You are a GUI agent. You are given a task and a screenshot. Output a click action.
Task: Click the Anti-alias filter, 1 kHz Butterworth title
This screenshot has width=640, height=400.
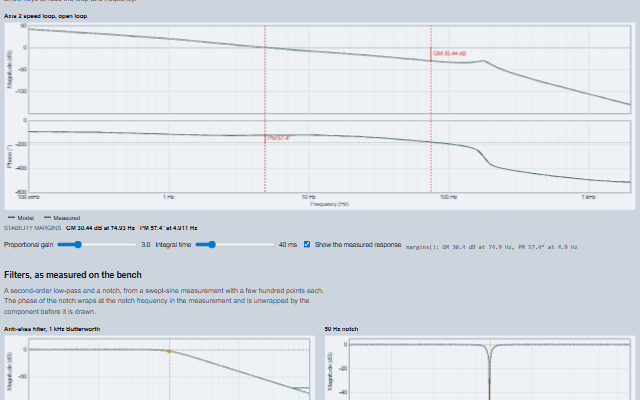(52, 329)
